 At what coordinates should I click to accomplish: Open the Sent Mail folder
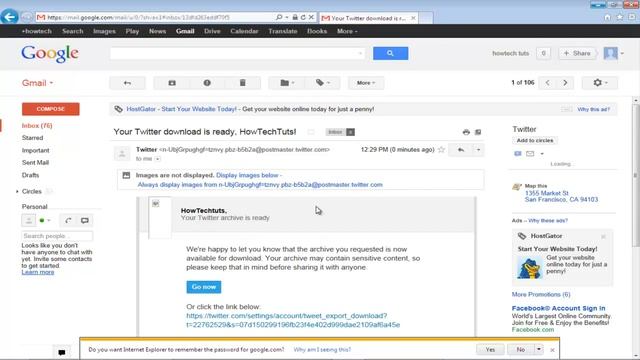[35, 162]
